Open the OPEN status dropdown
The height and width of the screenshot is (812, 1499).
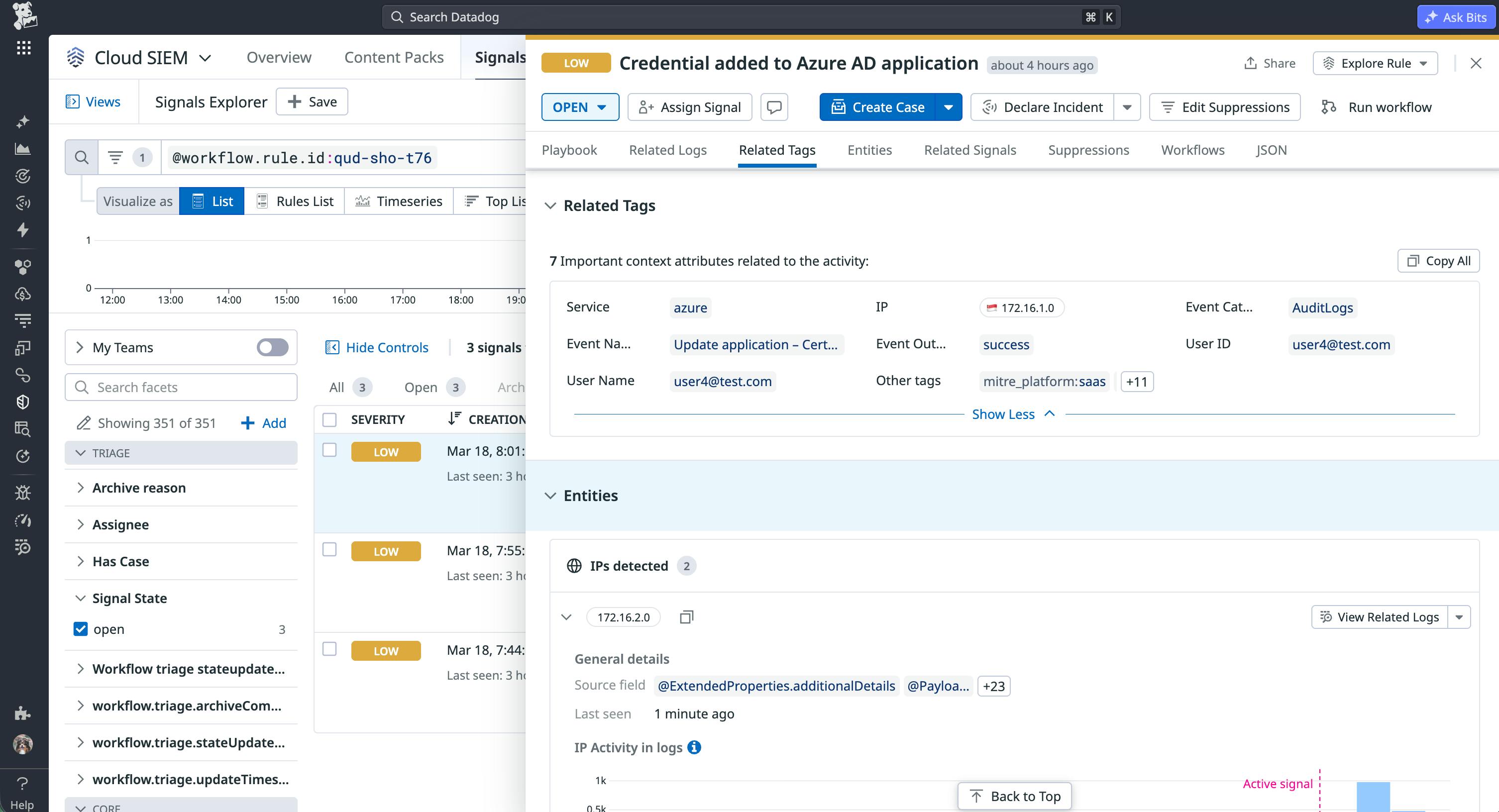[x=580, y=107]
